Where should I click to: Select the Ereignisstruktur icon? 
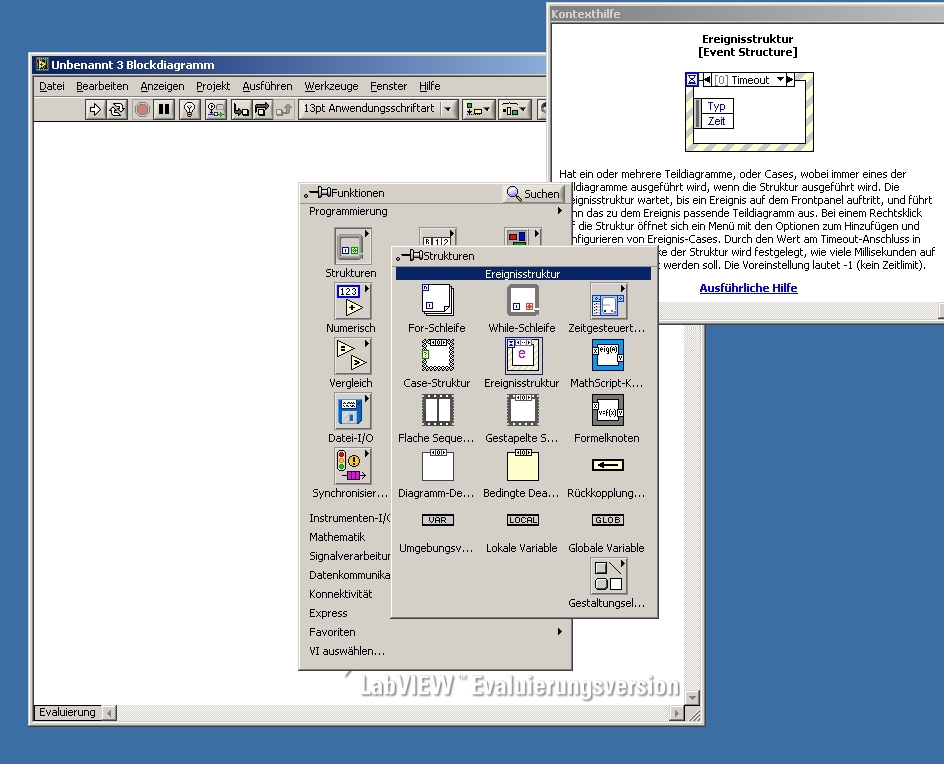point(523,356)
